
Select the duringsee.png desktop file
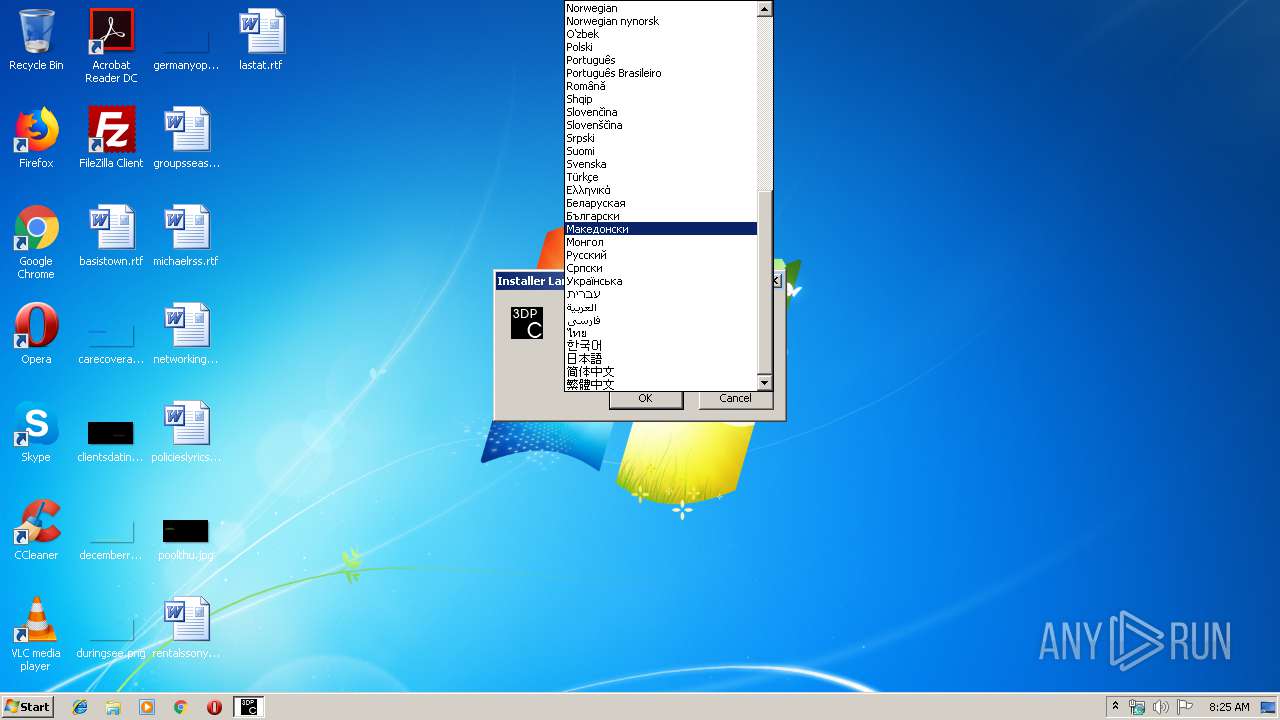click(111, 638)
